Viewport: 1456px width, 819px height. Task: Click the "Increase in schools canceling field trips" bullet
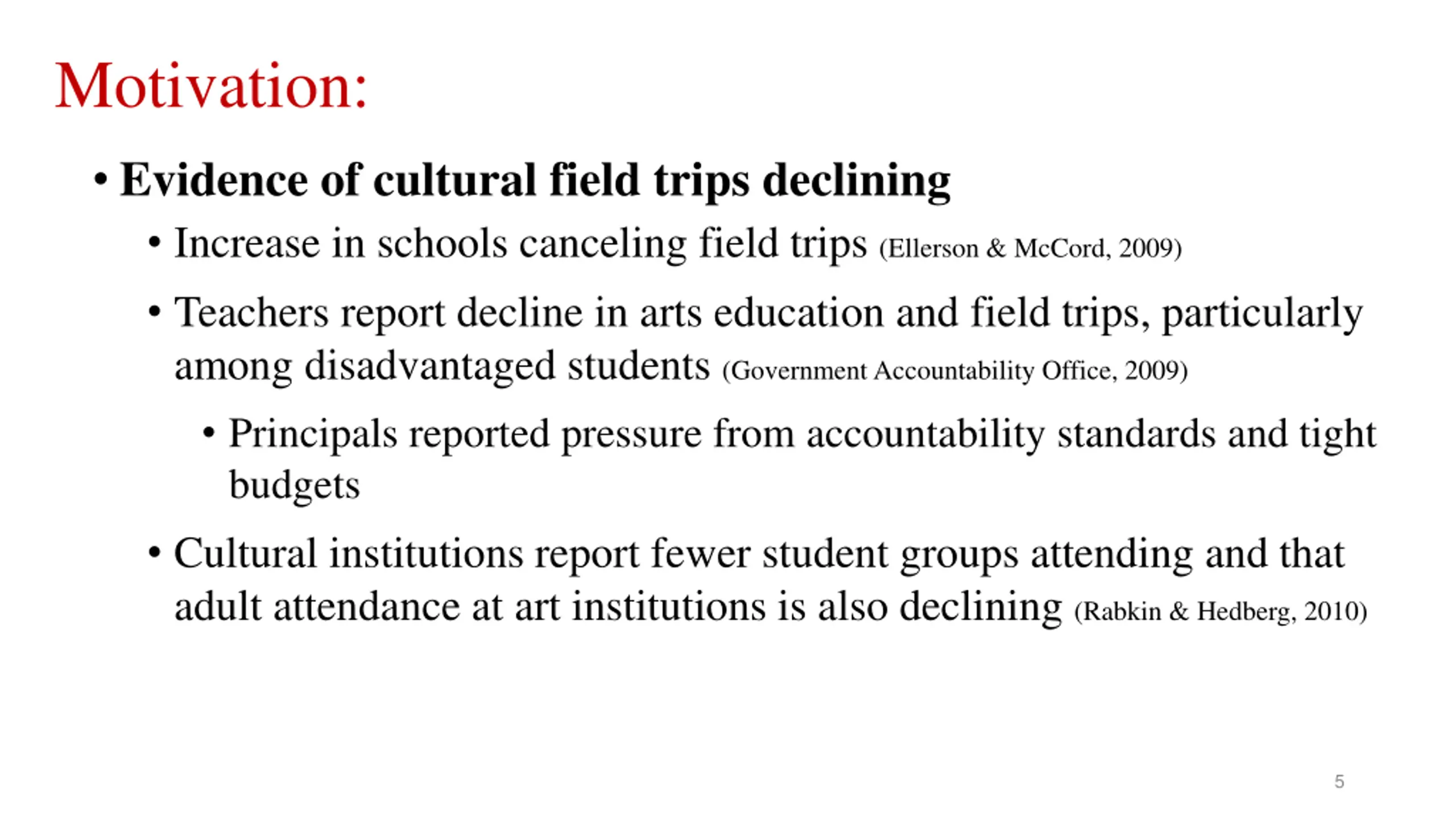click(520, 245)
